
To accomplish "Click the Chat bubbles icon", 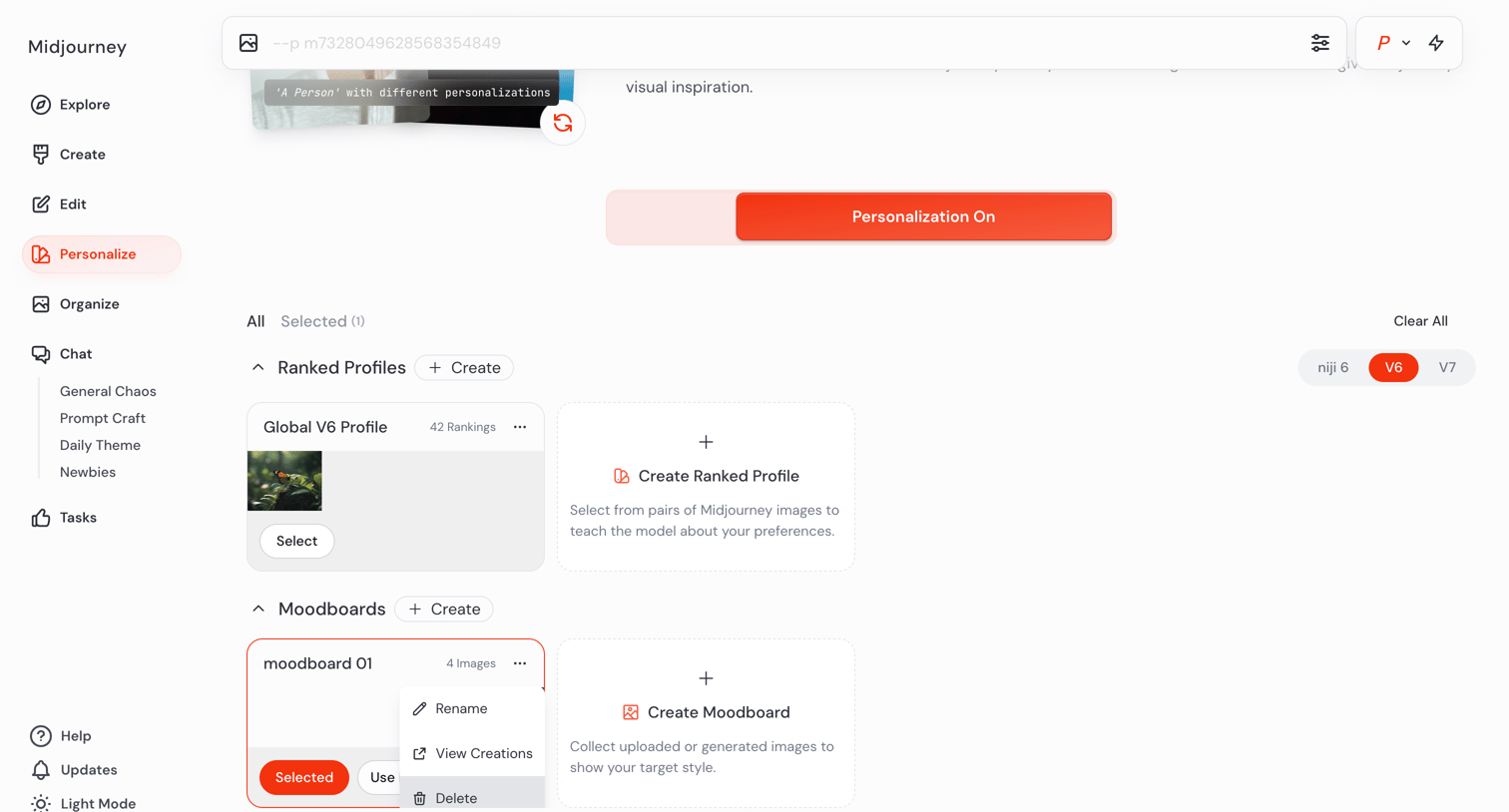I will click(41, 354).
